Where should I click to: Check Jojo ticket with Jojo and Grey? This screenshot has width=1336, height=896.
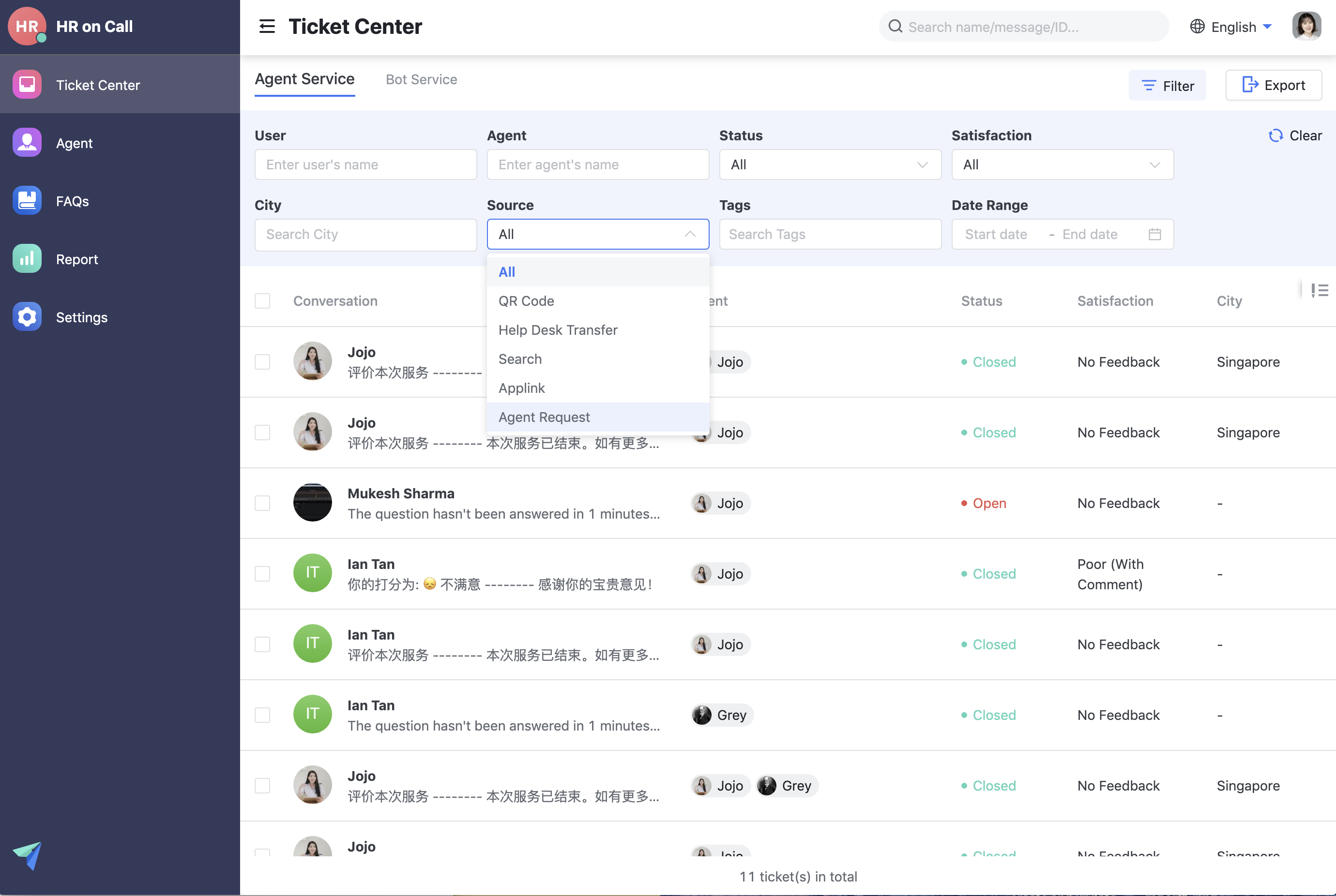262,786
